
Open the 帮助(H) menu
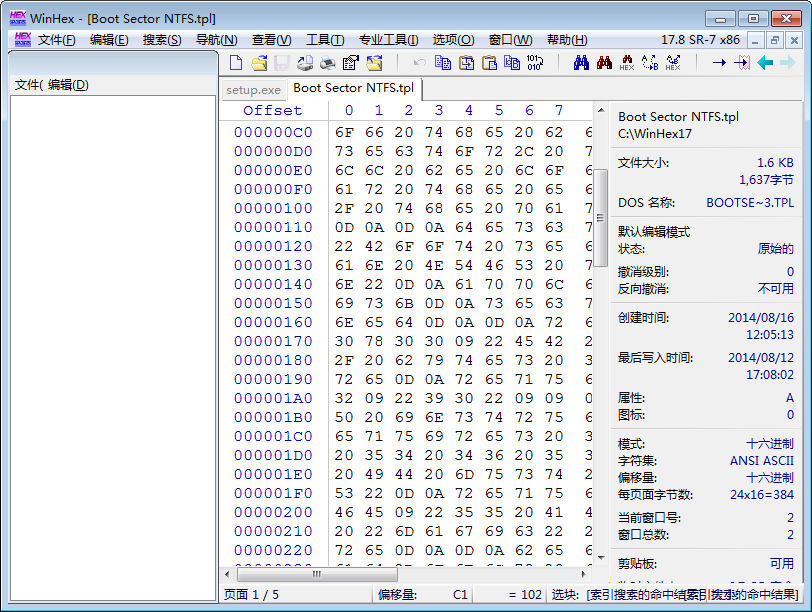pyautogui.click(x=567, y=40)
